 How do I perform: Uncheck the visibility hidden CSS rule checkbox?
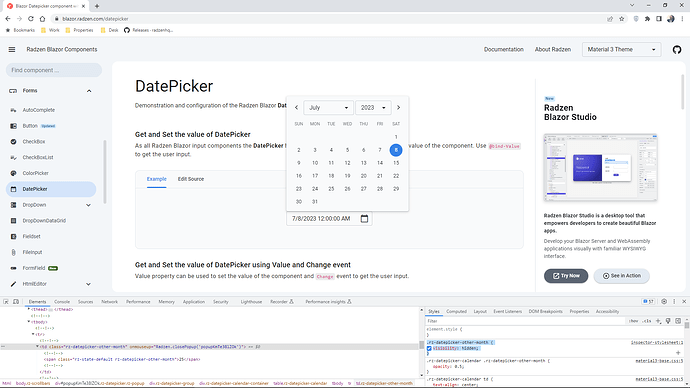[429, 348]
